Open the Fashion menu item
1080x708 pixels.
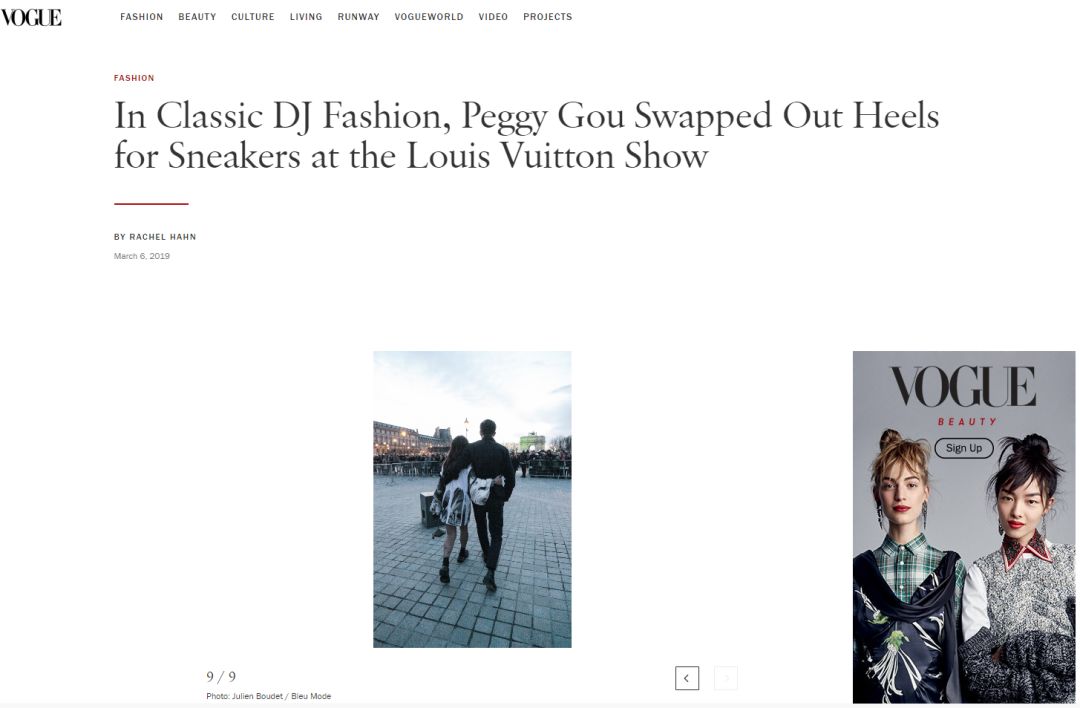[141, 17]
